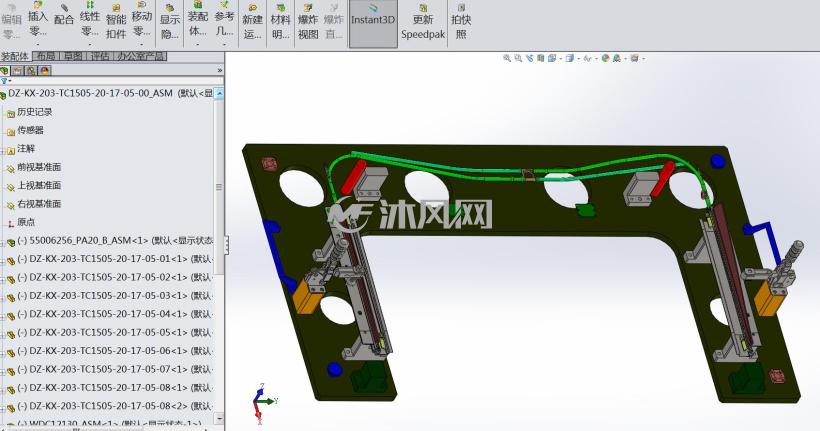The image size is (820, 431).
Task: Click Display Style cube icon
Action: [x=570, y=58]
